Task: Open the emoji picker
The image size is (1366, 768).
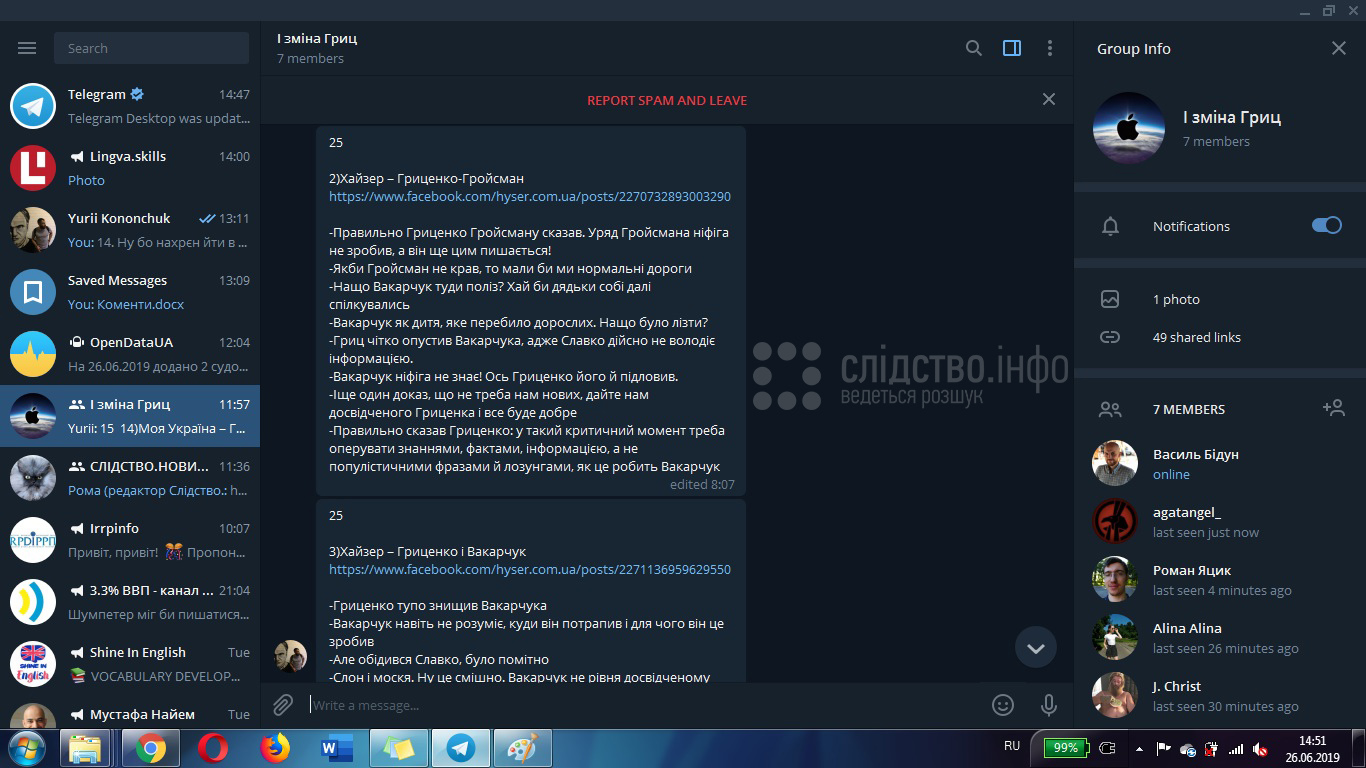Action: coord(1003,705)
